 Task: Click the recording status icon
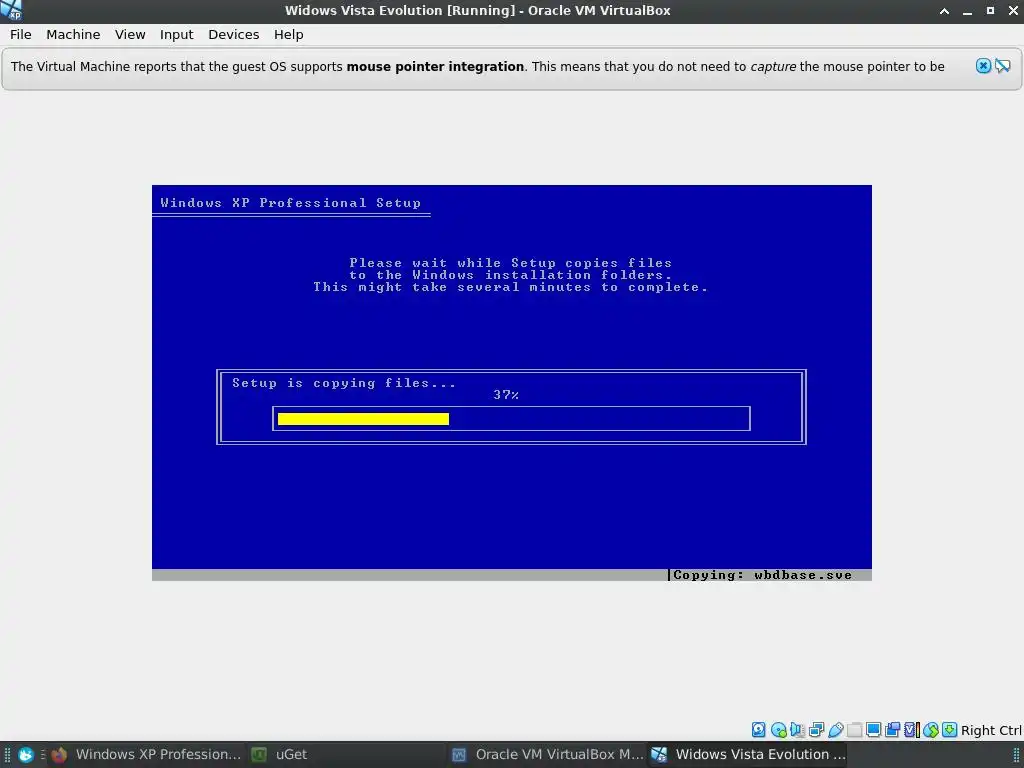point(892,729)
